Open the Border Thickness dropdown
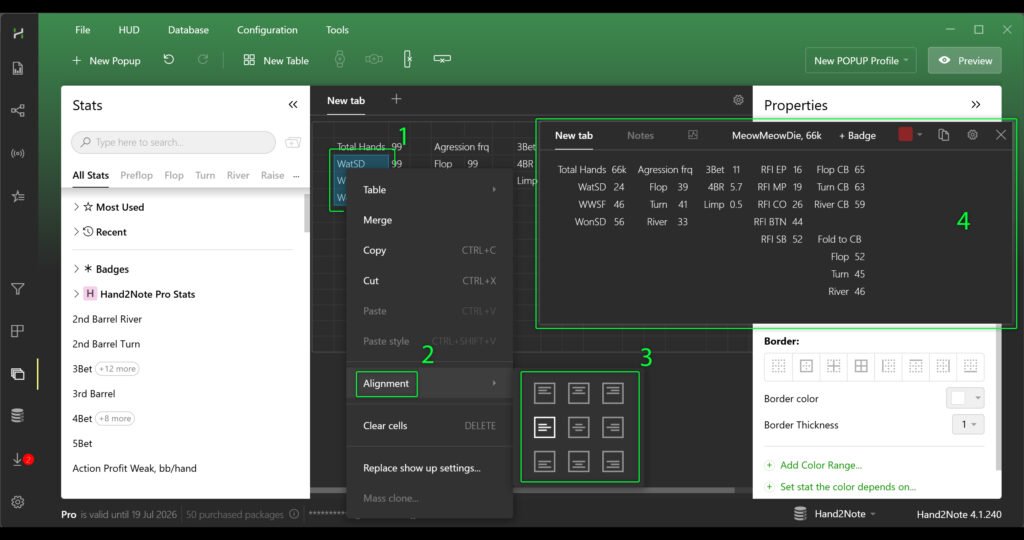This screenshot has width=1024, height=540. (968, 425)
